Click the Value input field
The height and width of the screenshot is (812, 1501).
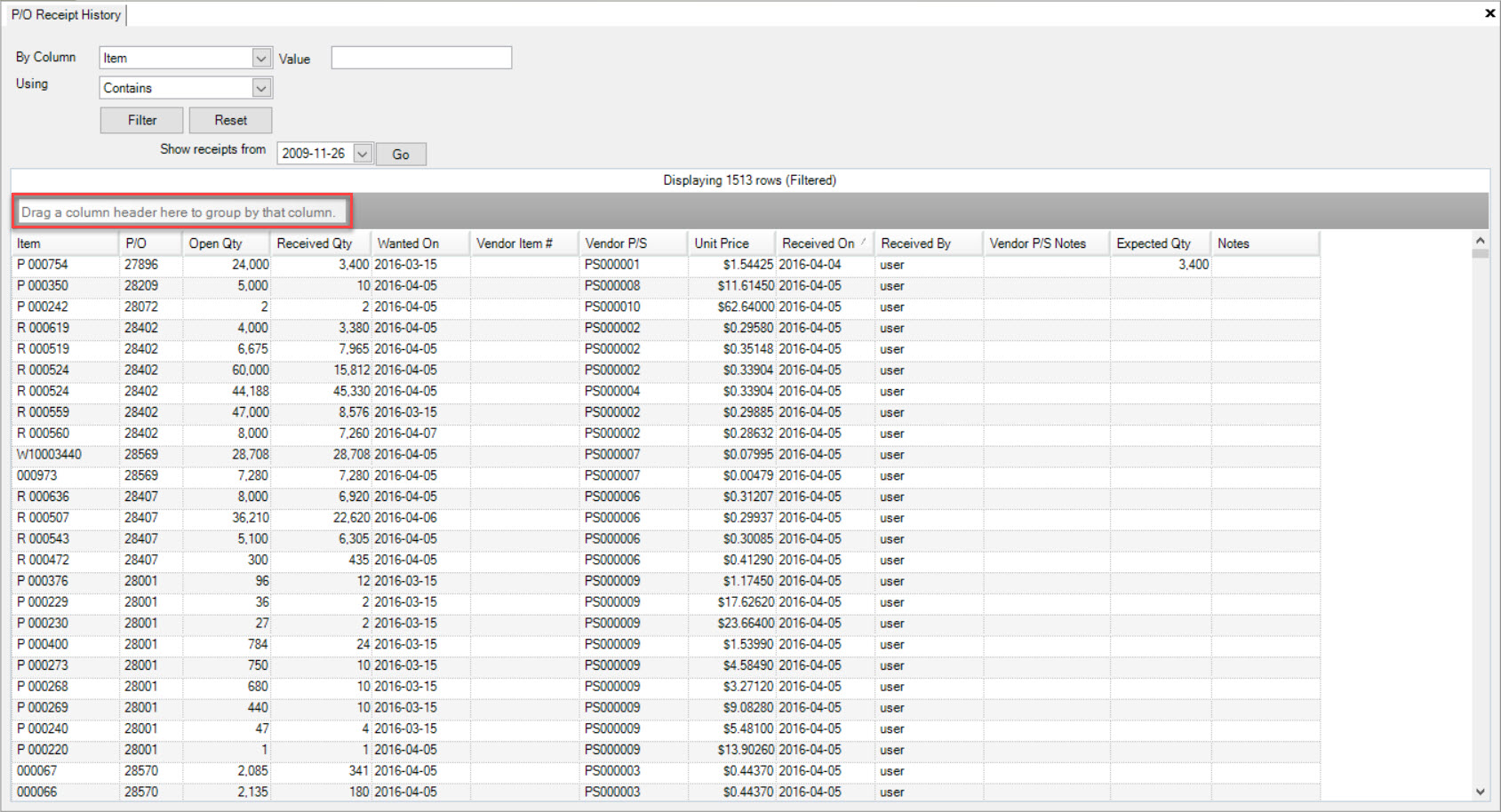click(x=421, y=58)
